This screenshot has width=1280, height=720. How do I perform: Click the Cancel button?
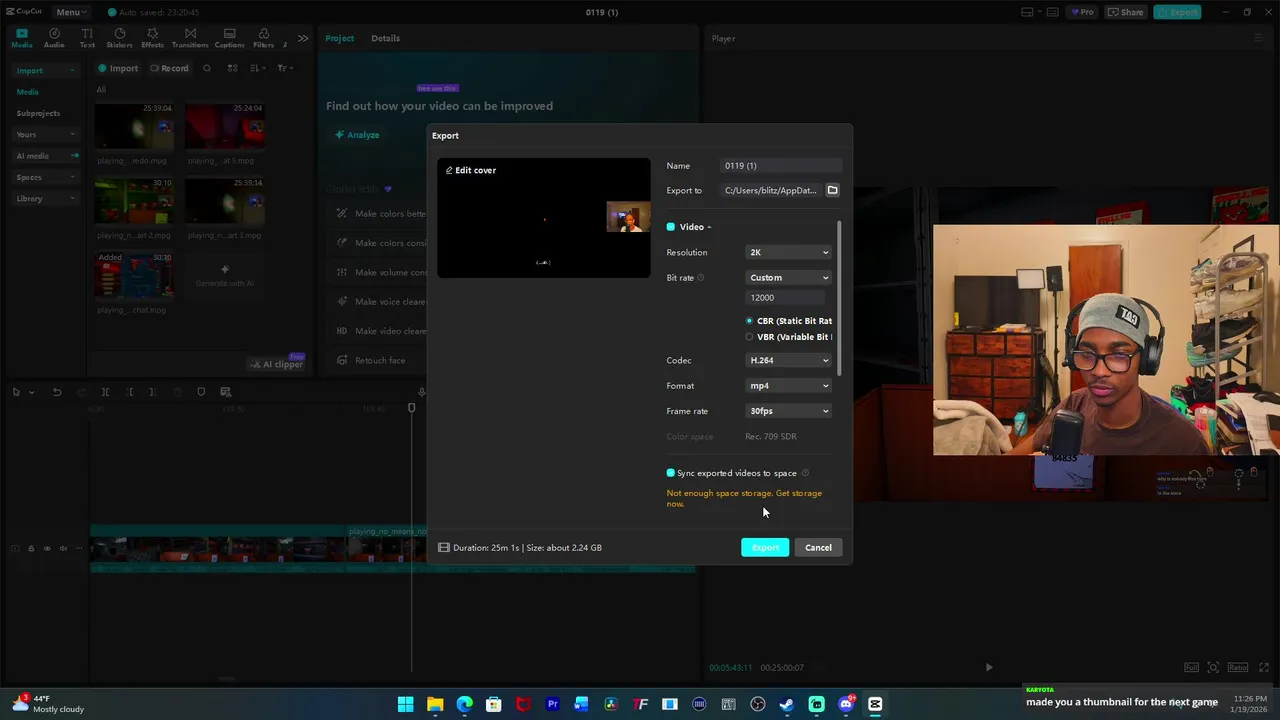818,547
